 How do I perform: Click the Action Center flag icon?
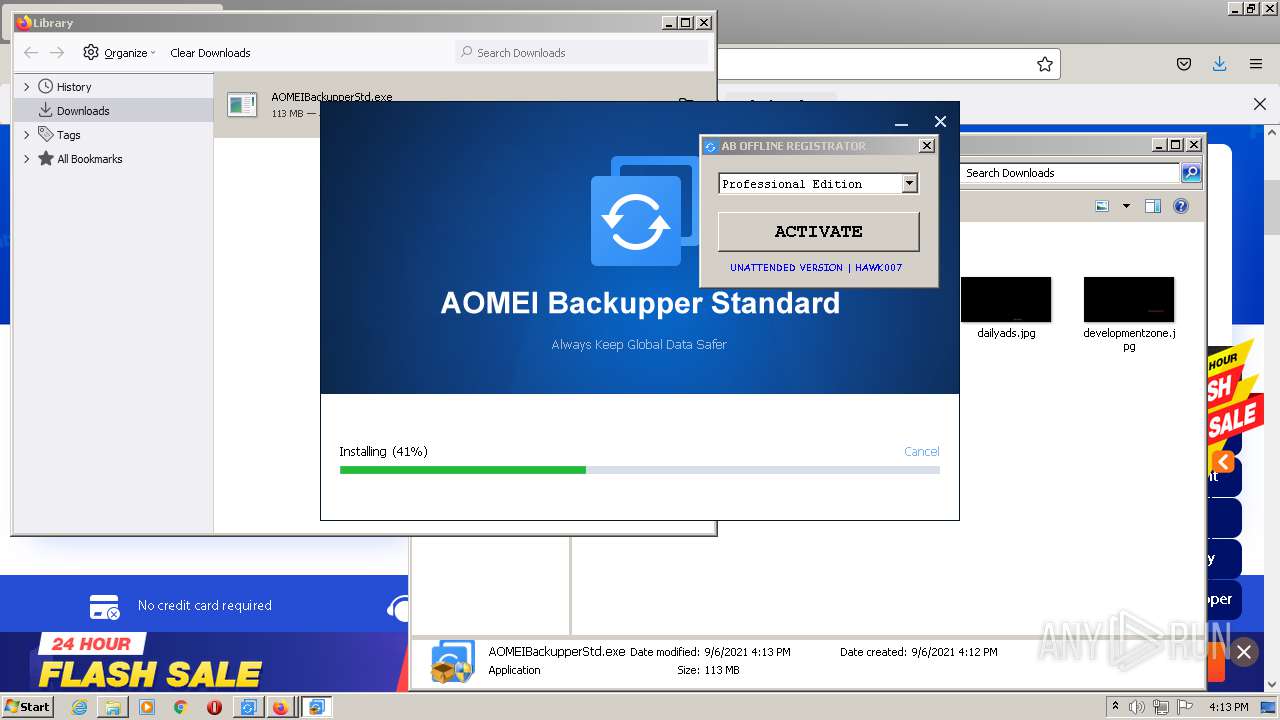[x=1186, y=706]
